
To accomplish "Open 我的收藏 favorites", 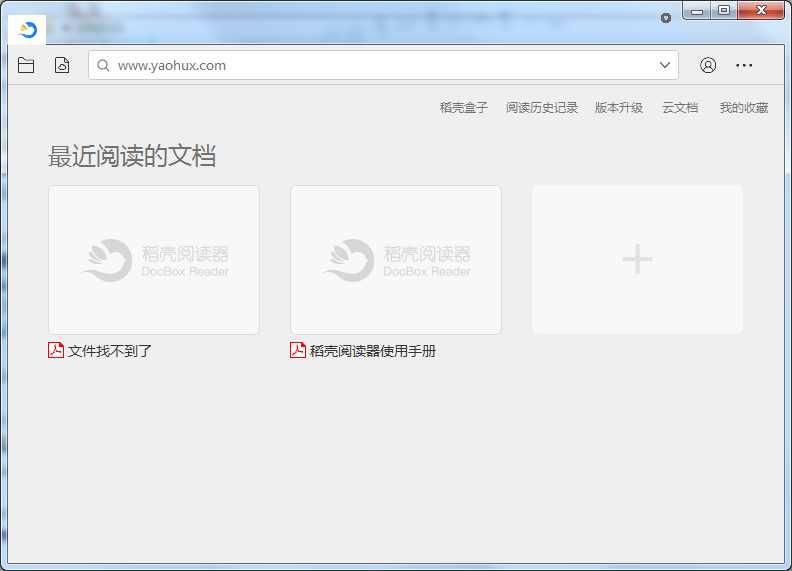I will pos(743,108).
